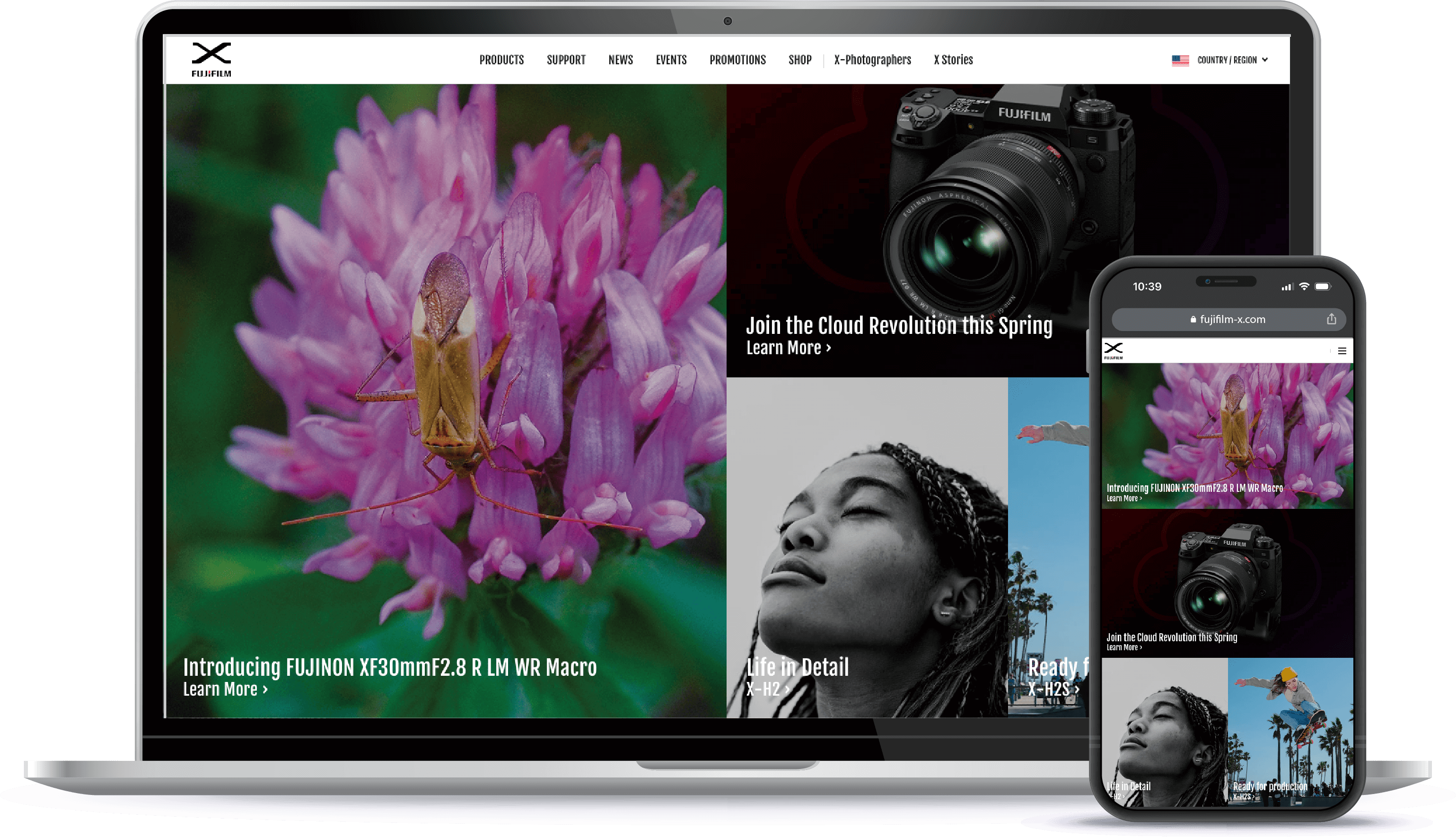This screenshot has width=1456, height=838.
Task: Open the Support menu item
Action: pyautogui.click(x=565, y=60)
